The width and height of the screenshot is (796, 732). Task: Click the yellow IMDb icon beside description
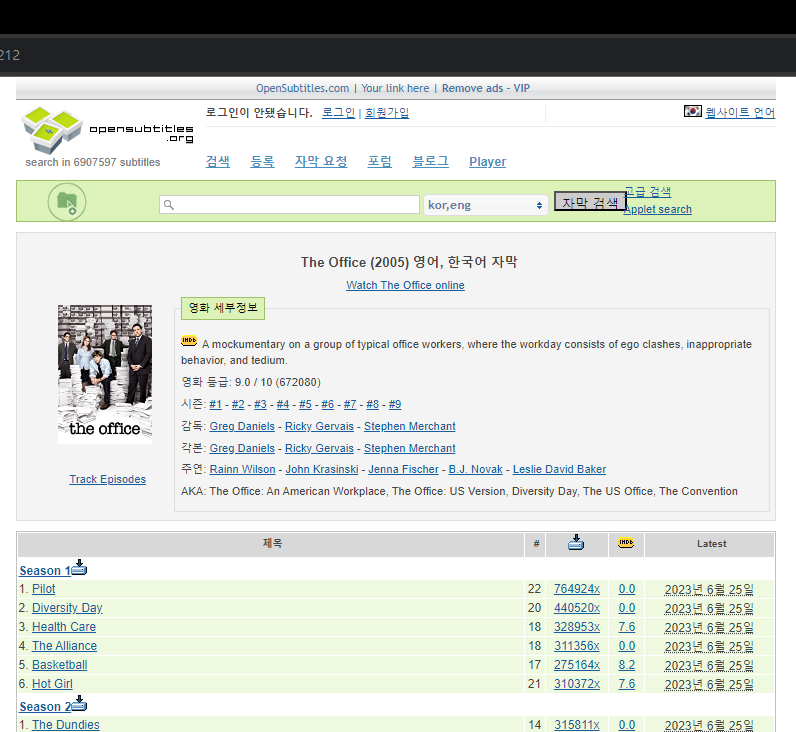pyautogui.click(x=189, y=341)
